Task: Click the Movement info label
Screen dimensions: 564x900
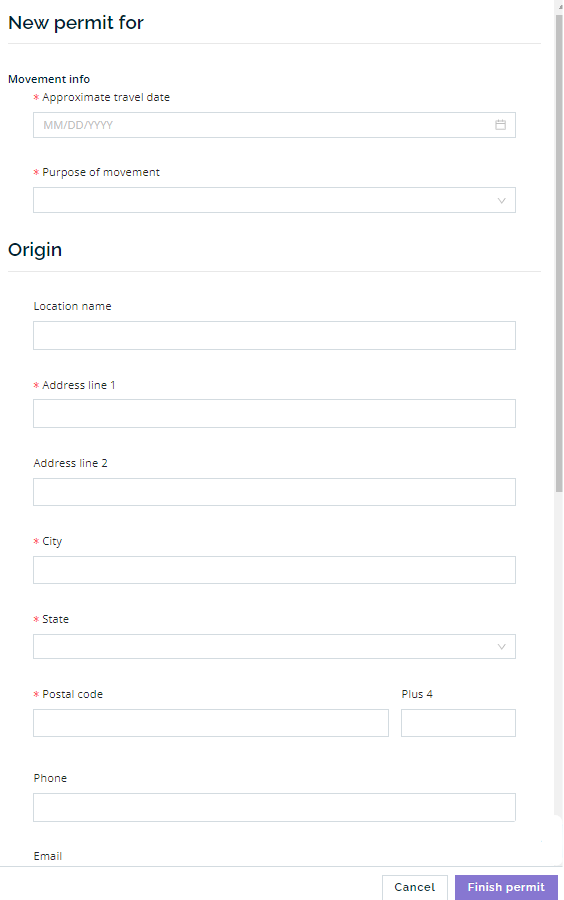Action: coord(49,79)
